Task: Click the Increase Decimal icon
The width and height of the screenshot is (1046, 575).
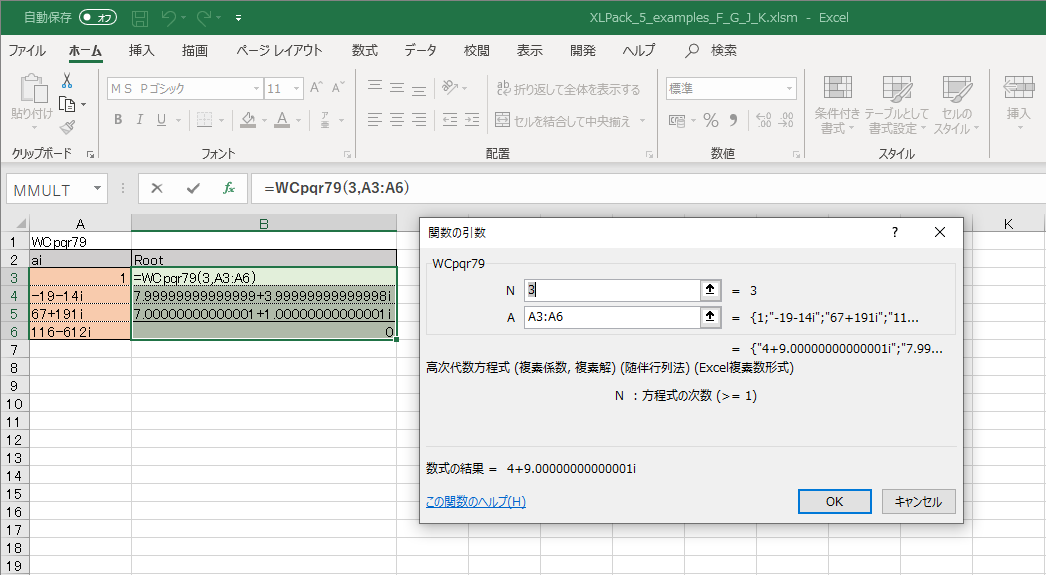Action: pos(764,120)
